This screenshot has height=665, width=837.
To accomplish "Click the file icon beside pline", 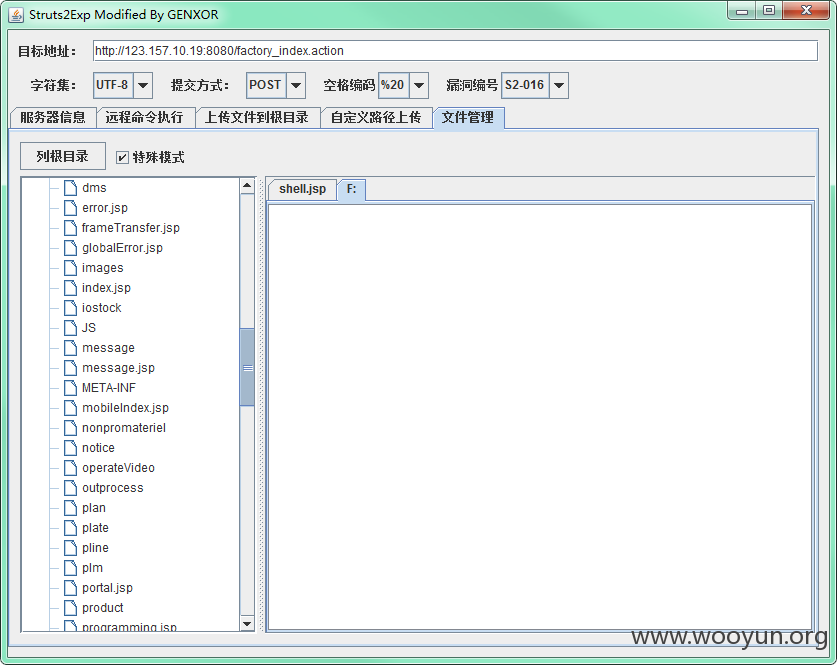I will point(70,548).
